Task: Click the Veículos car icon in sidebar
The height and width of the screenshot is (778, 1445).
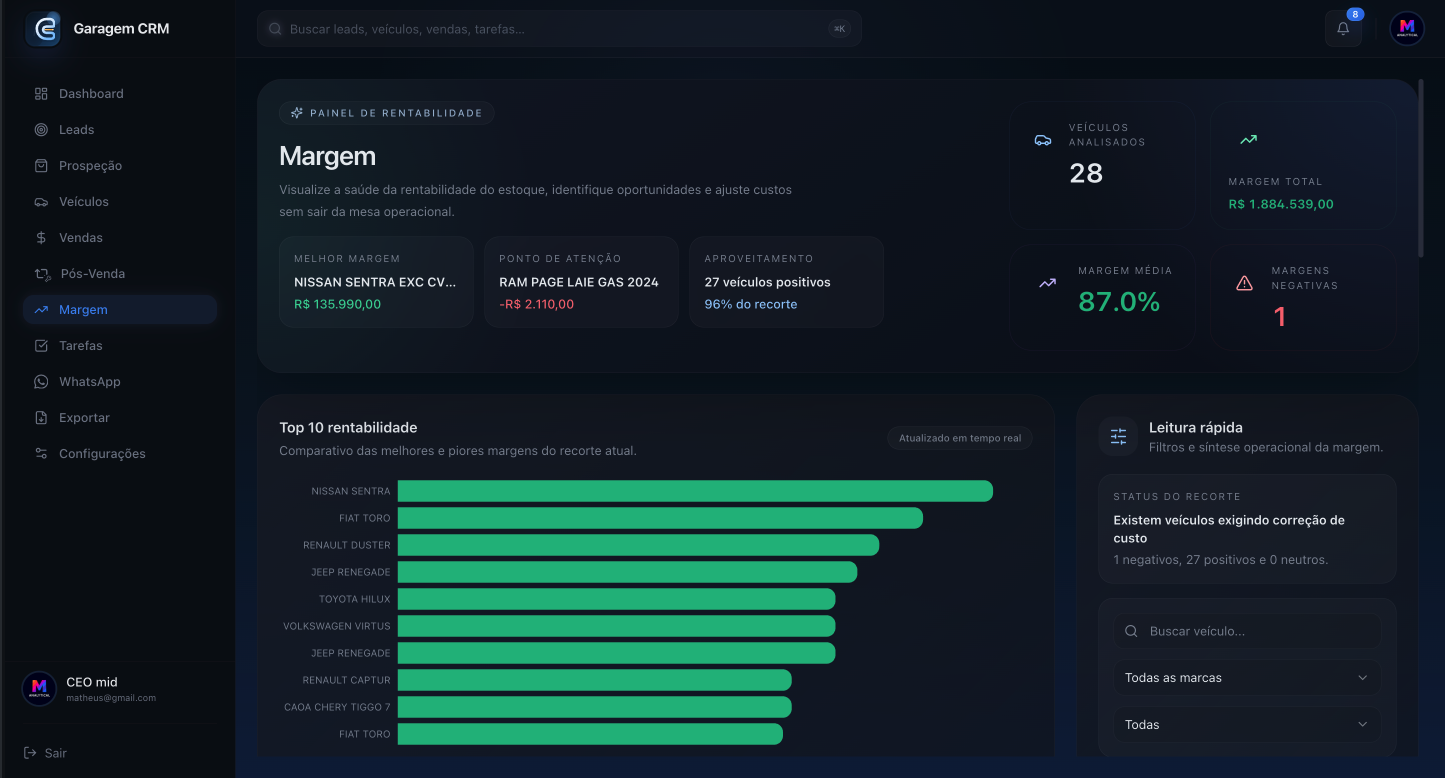Action: (41, 202)
